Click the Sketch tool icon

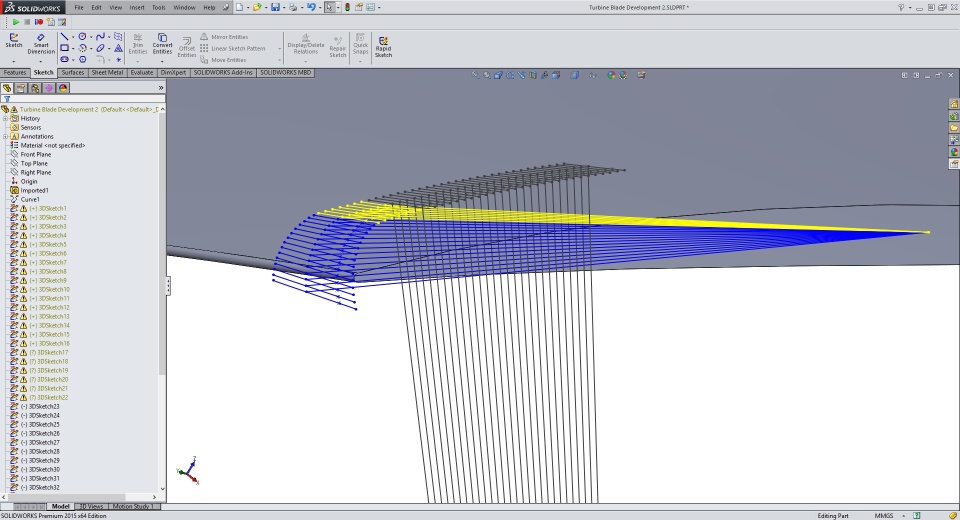pyautogui.click(x=14, y=40)
